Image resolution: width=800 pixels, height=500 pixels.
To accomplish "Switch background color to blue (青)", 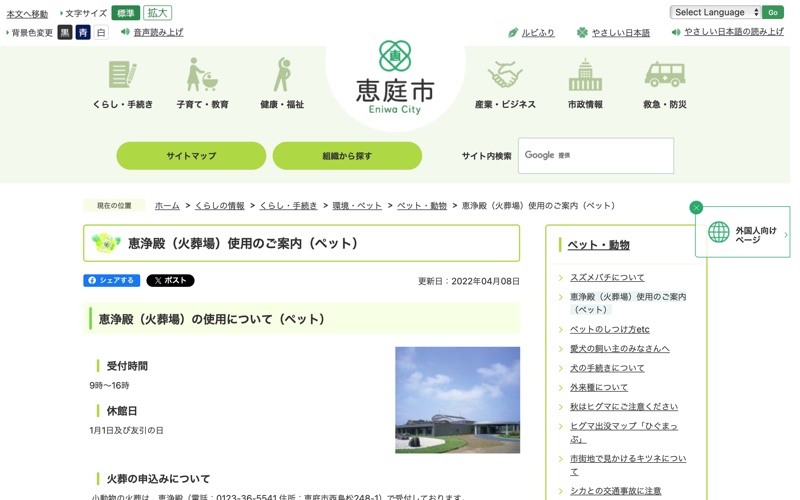I will 83,33.
